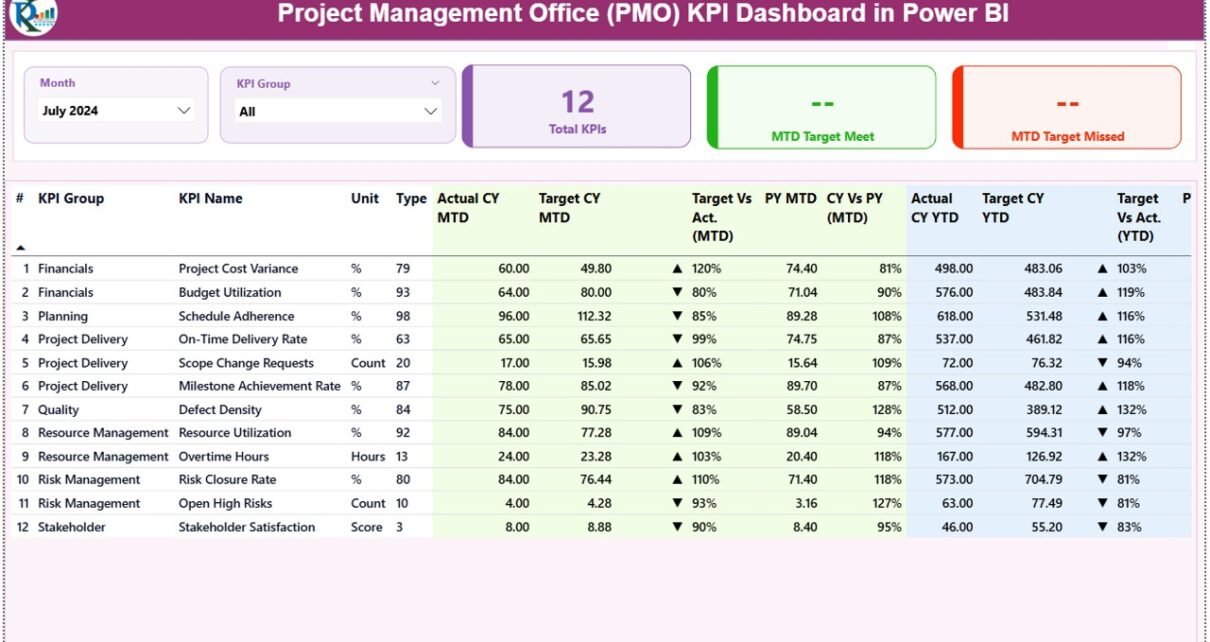1210x642 pixels.
Task: Select the Total KPIs card
Action: [577, 107]
